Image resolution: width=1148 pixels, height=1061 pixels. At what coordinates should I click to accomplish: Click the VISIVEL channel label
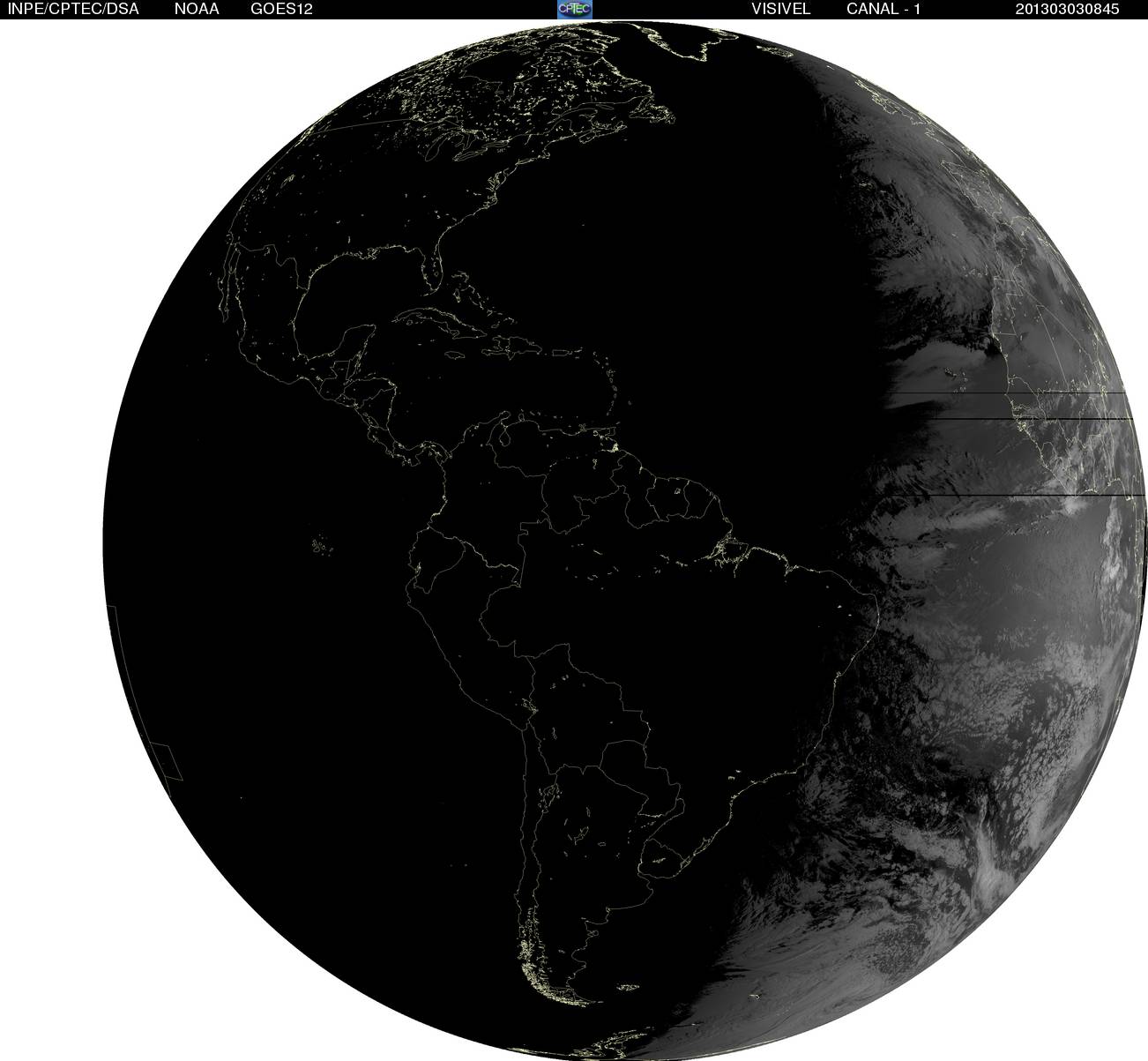coord(780,9)
